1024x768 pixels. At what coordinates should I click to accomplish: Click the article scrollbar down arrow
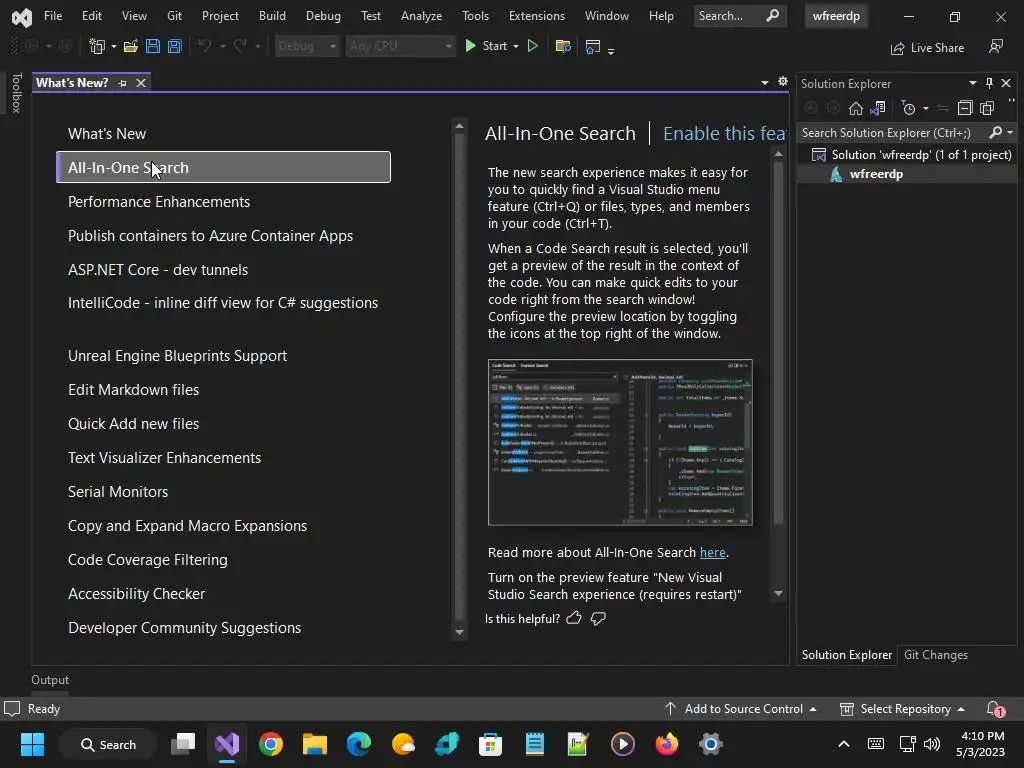778,594
